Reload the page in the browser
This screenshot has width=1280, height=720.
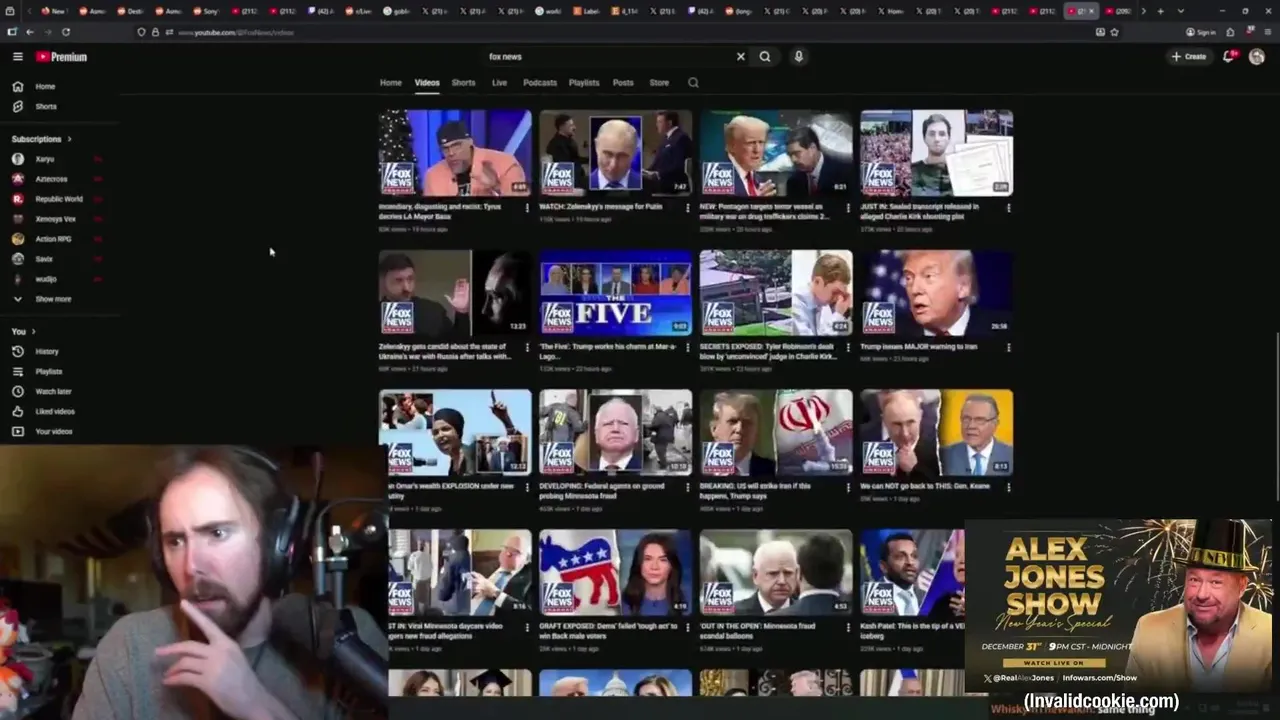[66, 32]
